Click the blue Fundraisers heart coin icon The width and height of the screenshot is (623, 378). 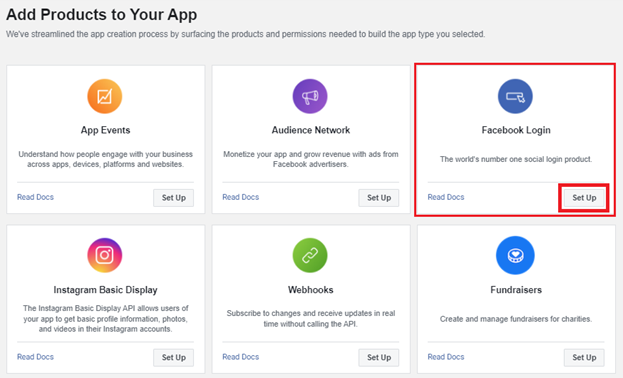[515, 255]
